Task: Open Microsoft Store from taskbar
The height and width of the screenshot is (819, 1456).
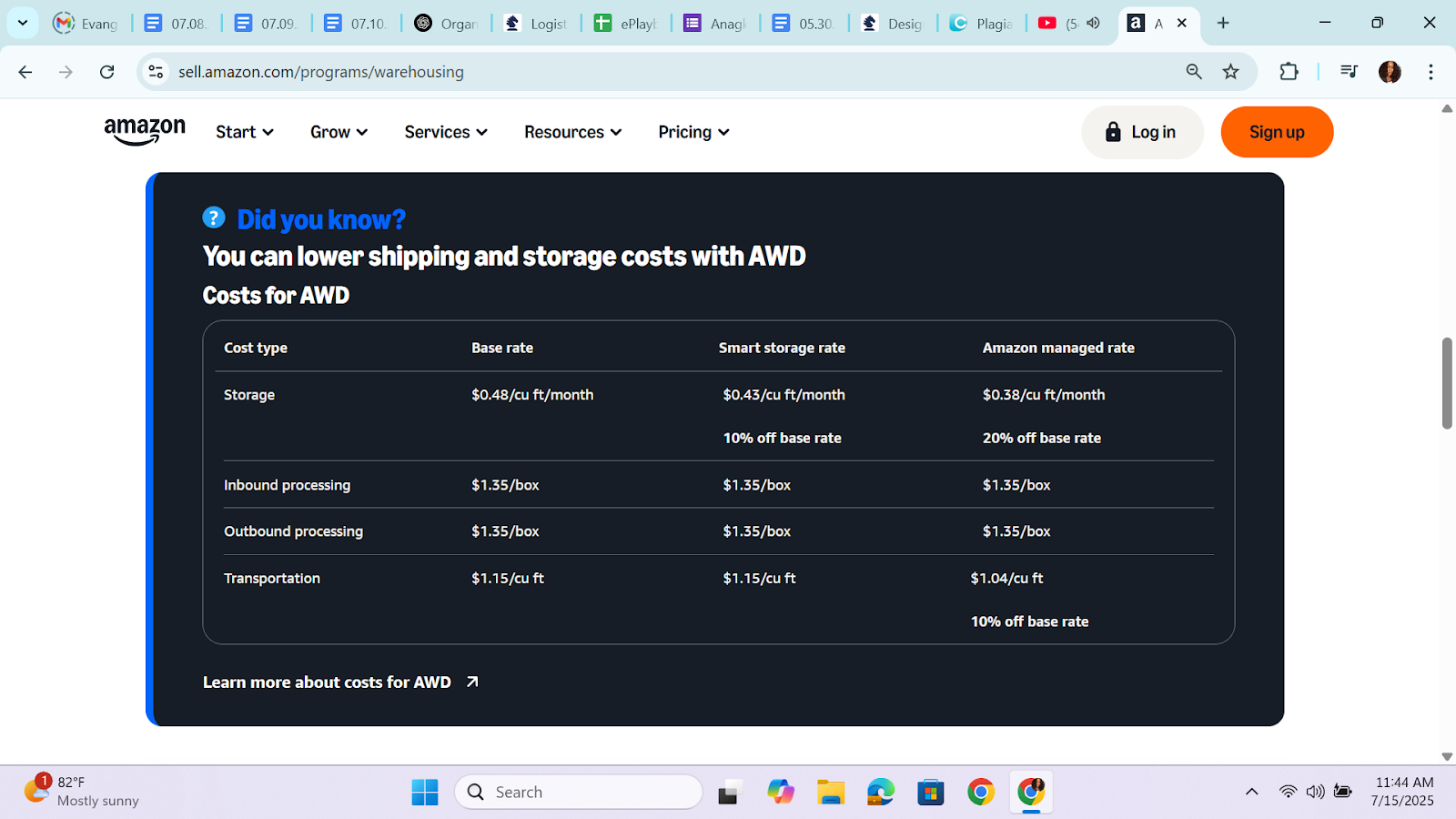Action: [930, 792]
